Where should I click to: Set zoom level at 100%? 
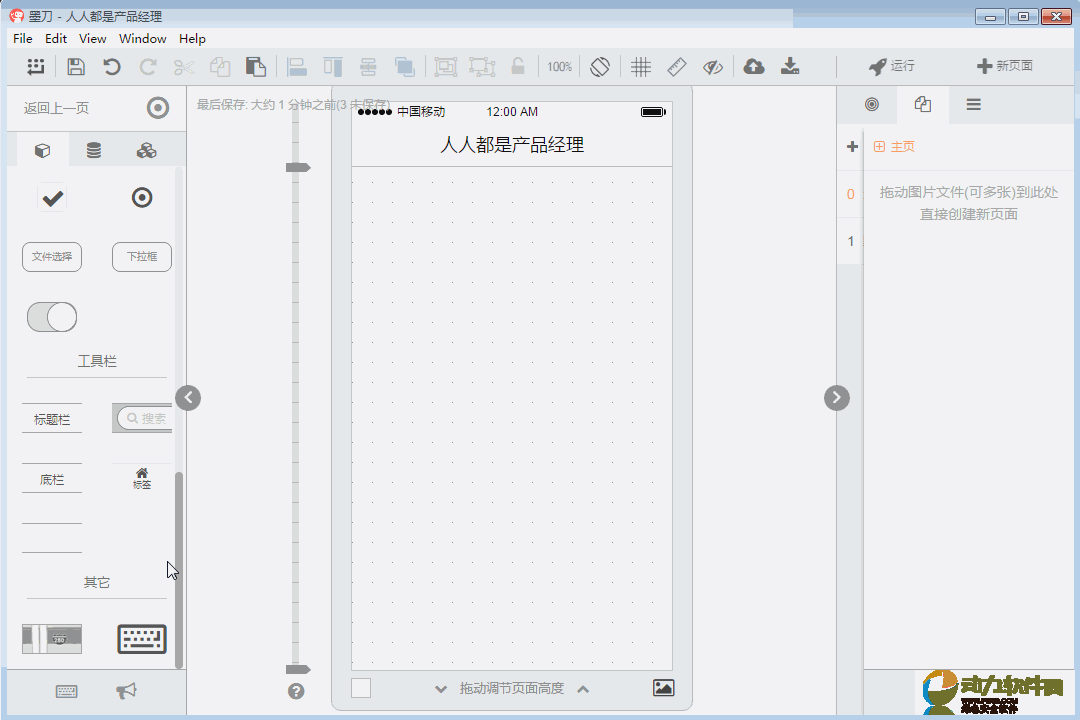point(559,67)
